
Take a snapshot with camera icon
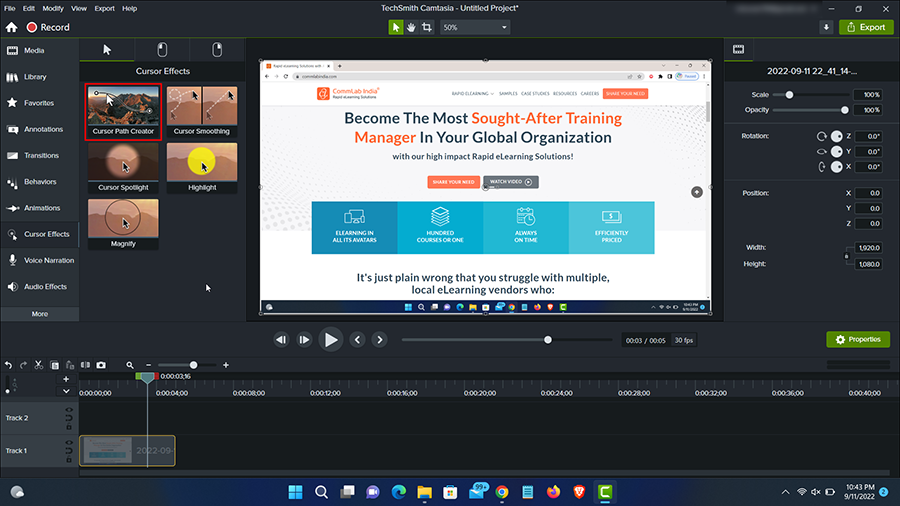click(x=101, y=365)
